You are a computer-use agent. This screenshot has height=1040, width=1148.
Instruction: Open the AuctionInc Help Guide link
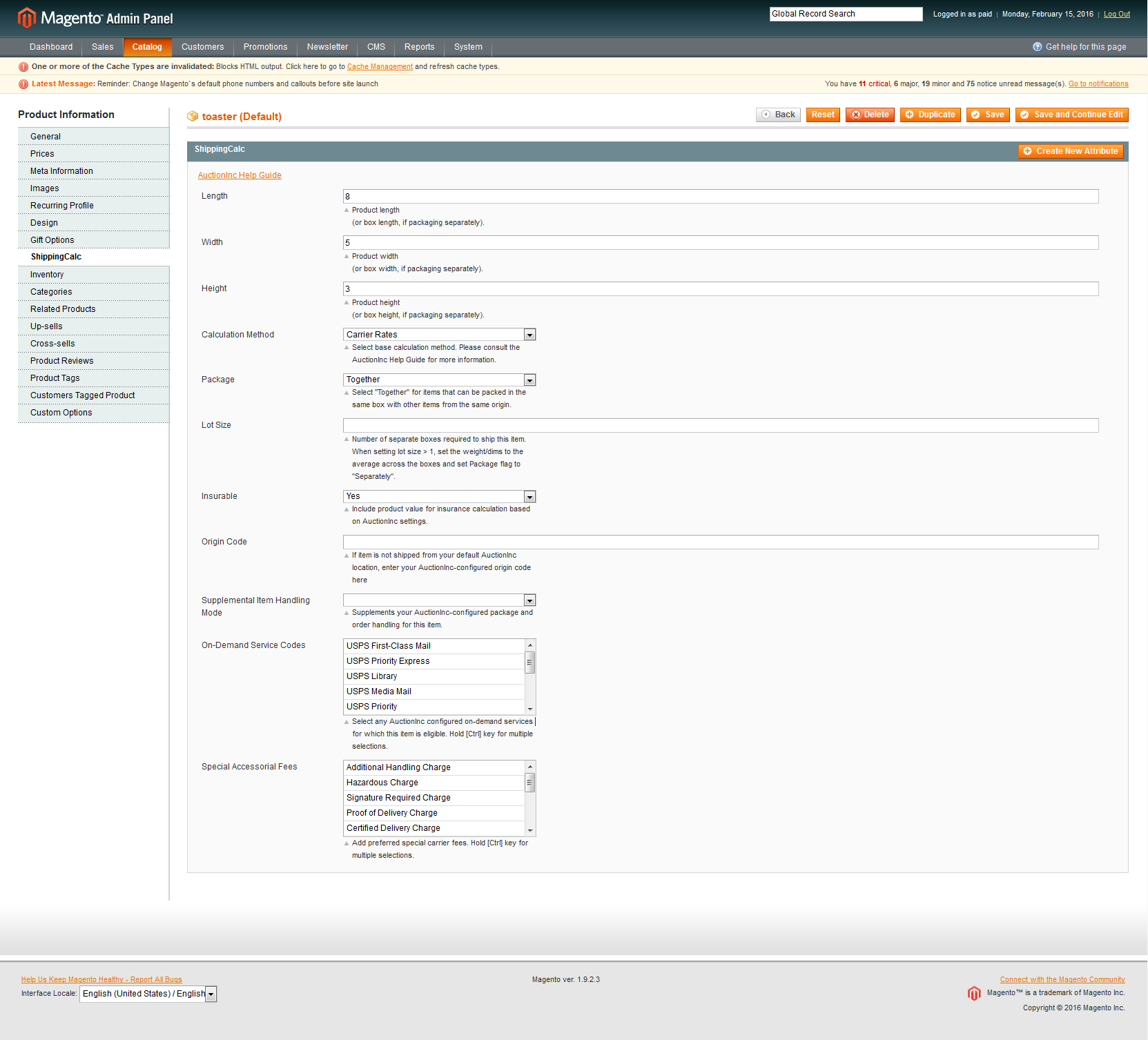click(x=240, y=175)
